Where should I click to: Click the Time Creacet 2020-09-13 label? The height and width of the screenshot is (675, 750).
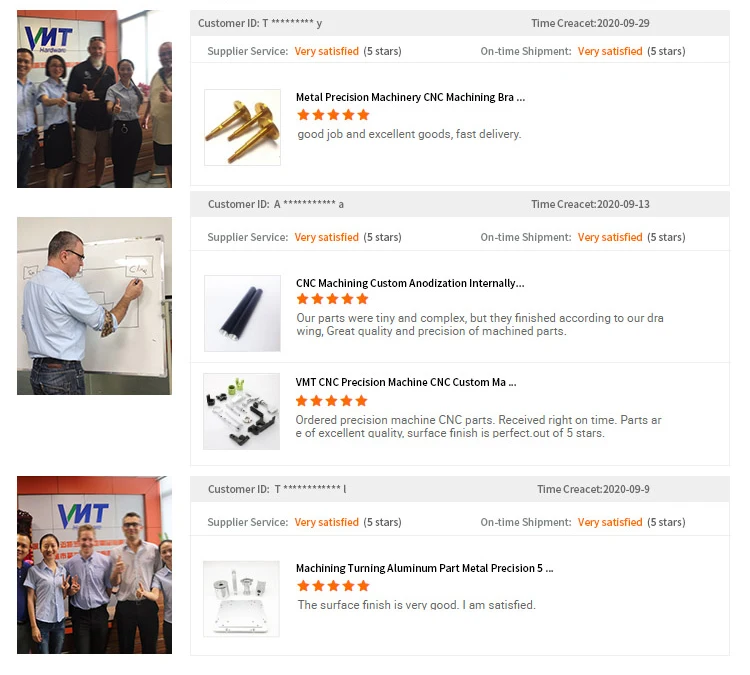(x=590, y=204)
